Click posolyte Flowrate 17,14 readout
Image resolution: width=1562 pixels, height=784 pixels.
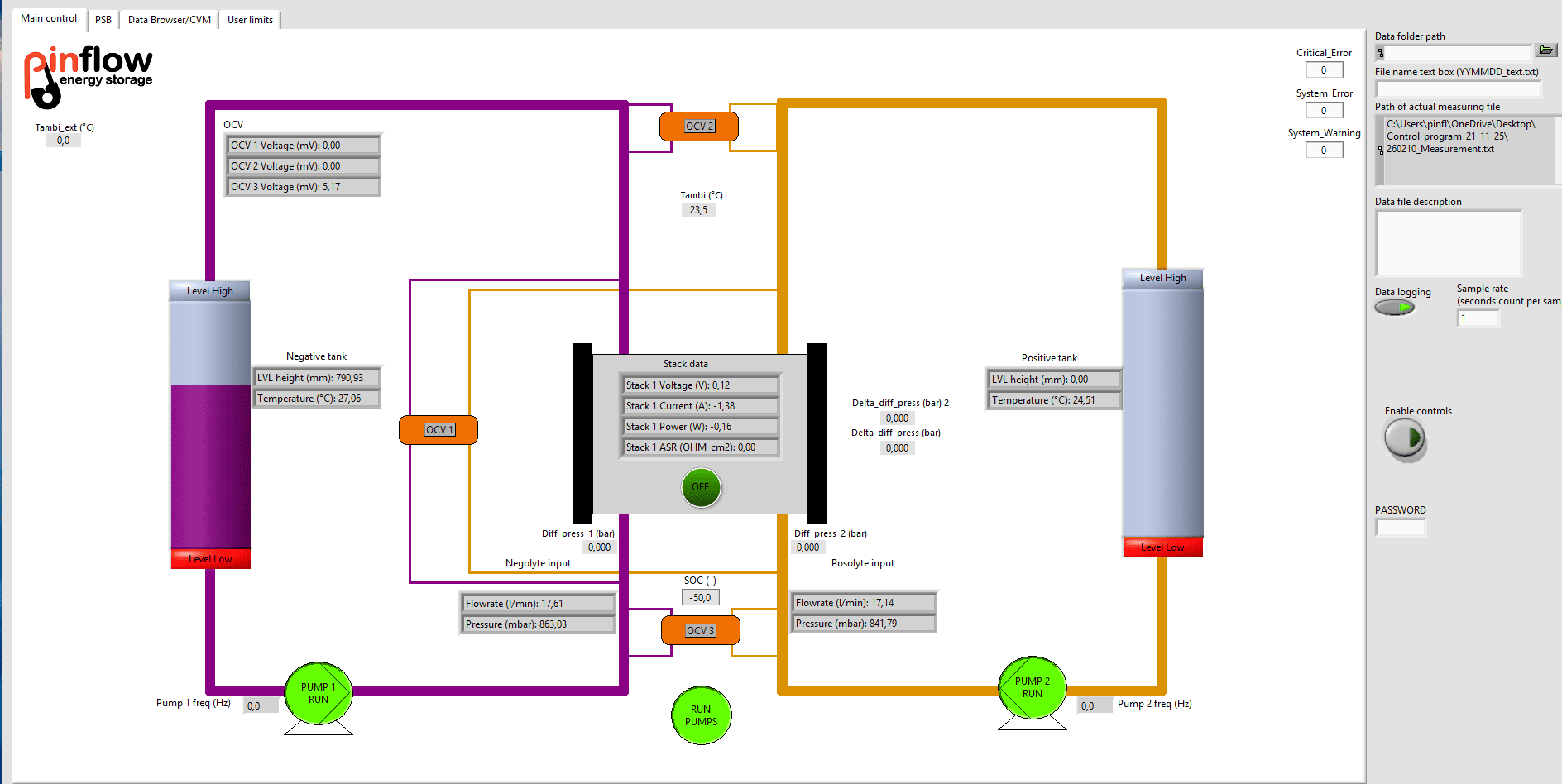(864, 603)
